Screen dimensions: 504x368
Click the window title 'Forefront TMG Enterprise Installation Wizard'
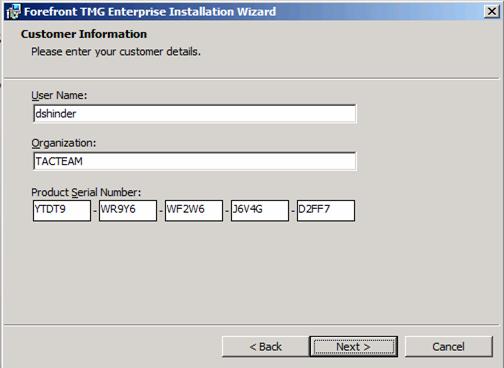click(150, 12)
